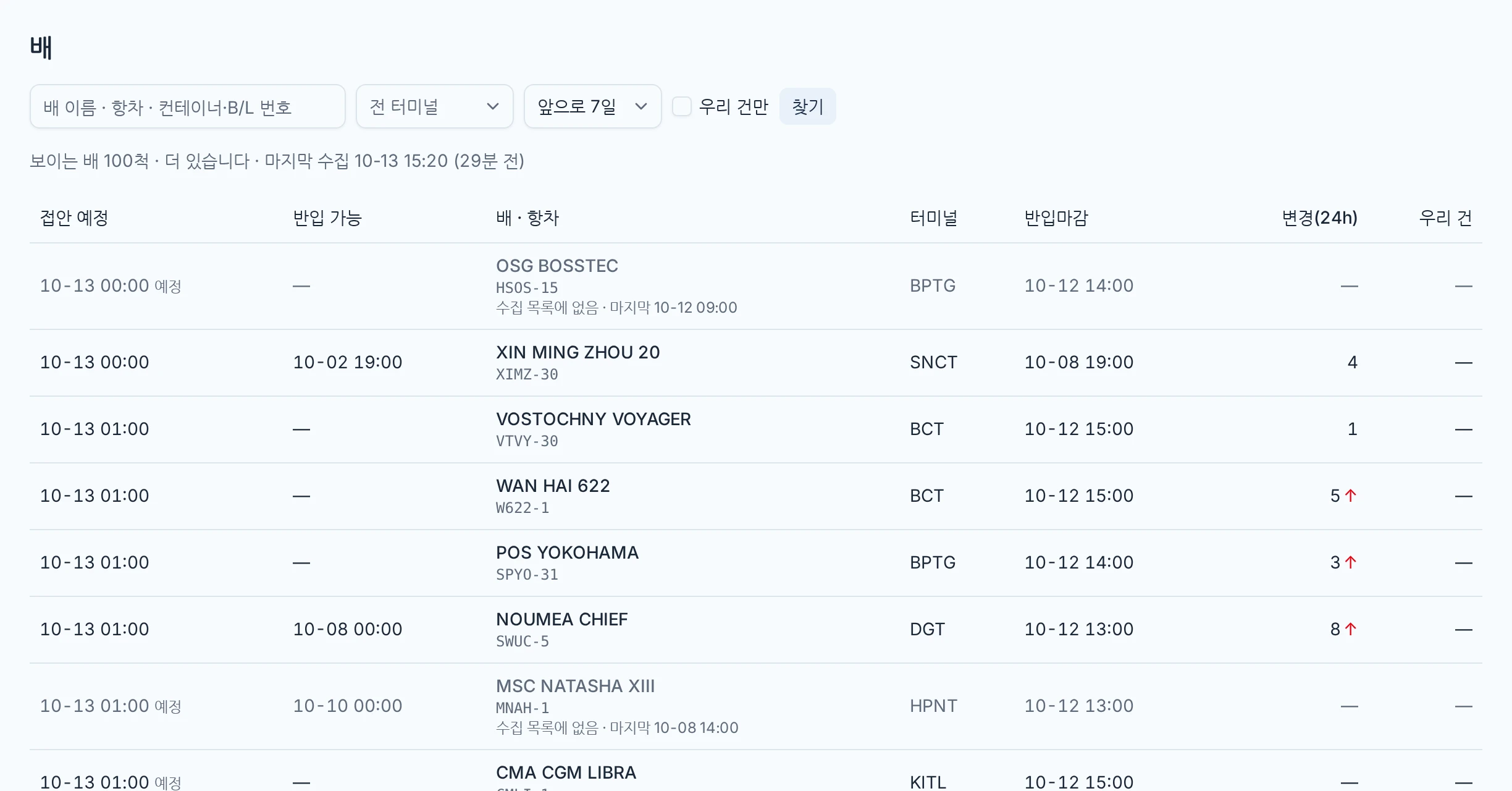Screen dimensions: 1512x791
Task: Click the 터미널 column header
Action: [x=933, y=218]
